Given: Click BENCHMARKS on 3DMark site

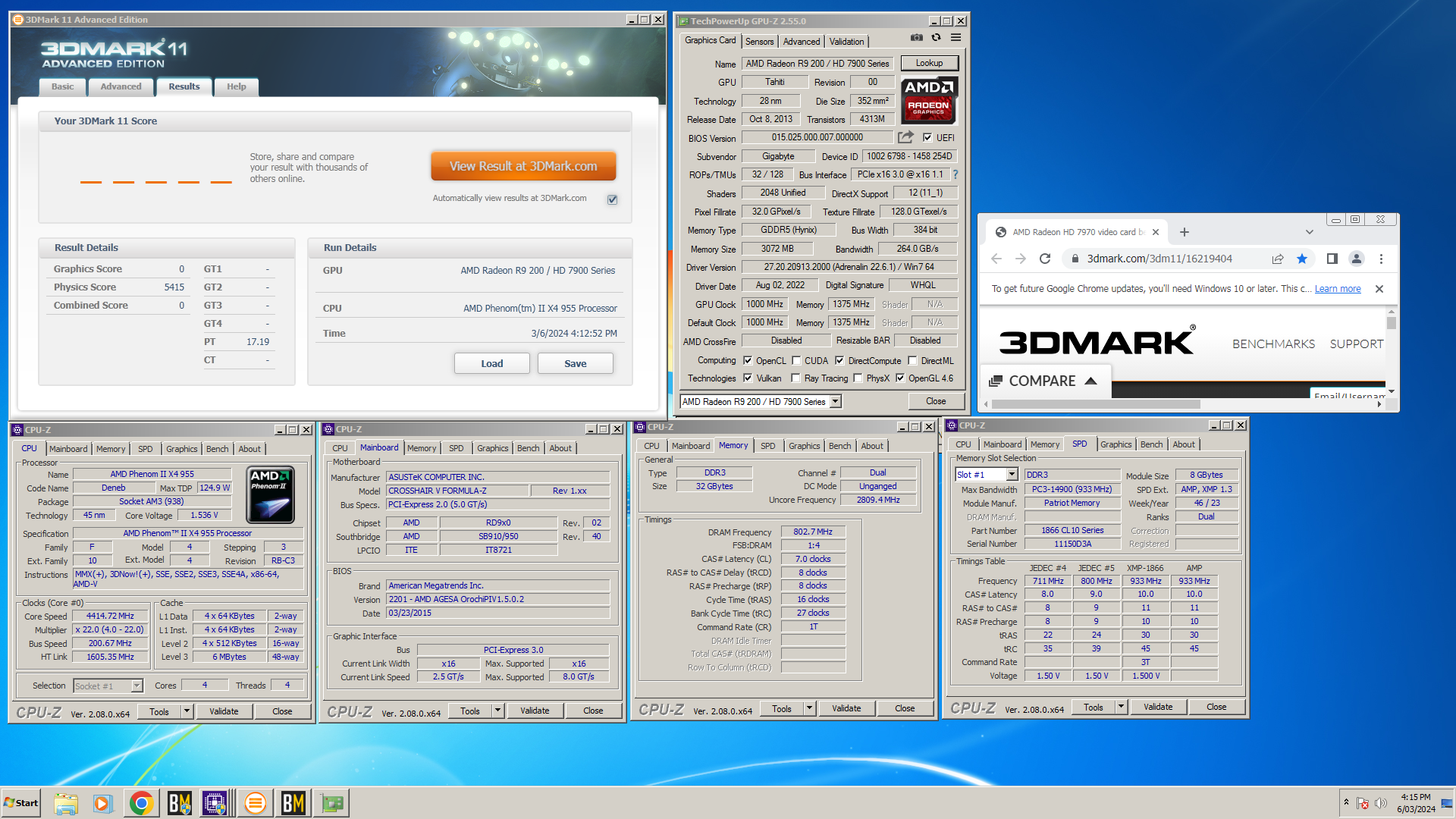Looking at the screenshot, I should click(1273, 344).
